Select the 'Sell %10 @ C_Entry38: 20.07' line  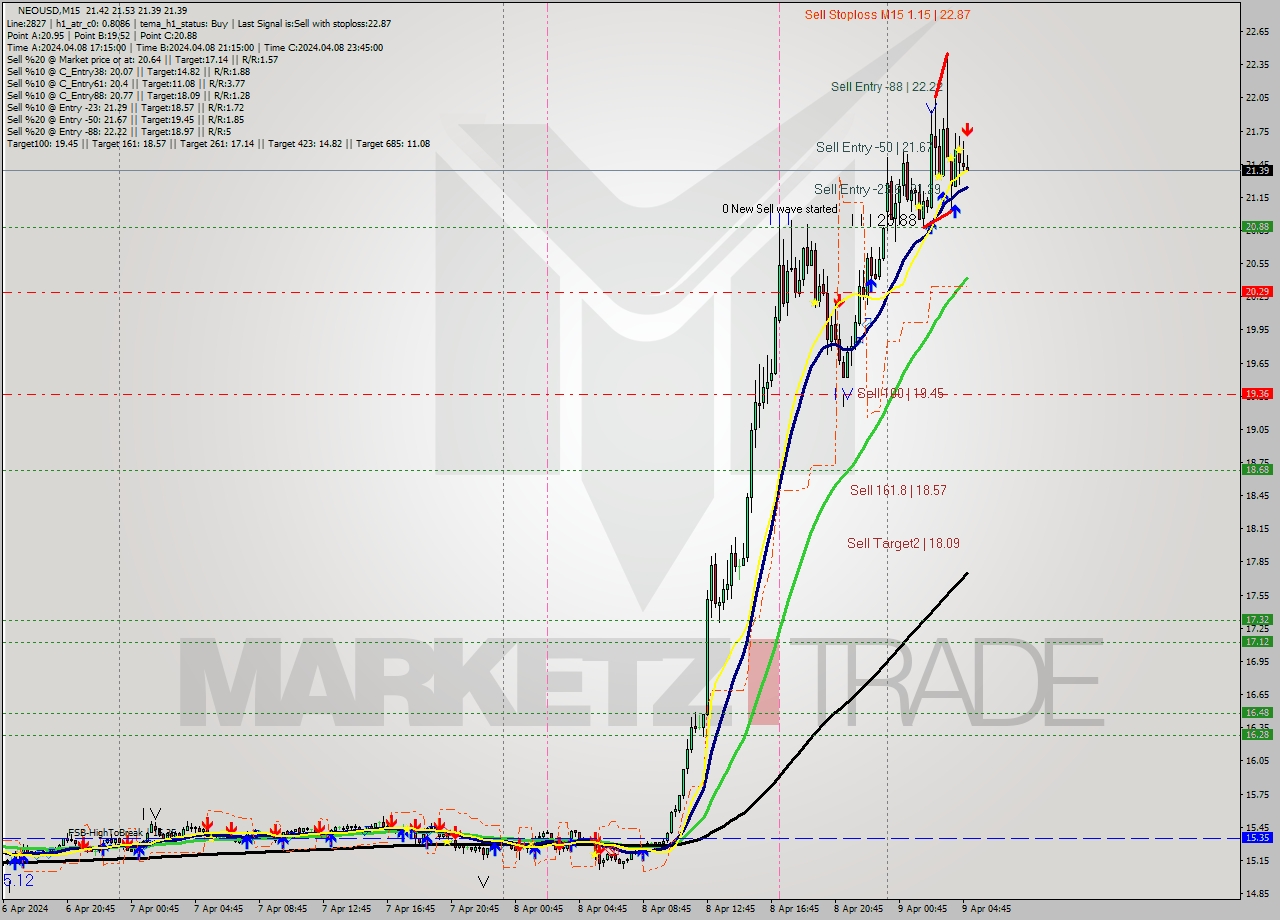click(x=128, y=71)
